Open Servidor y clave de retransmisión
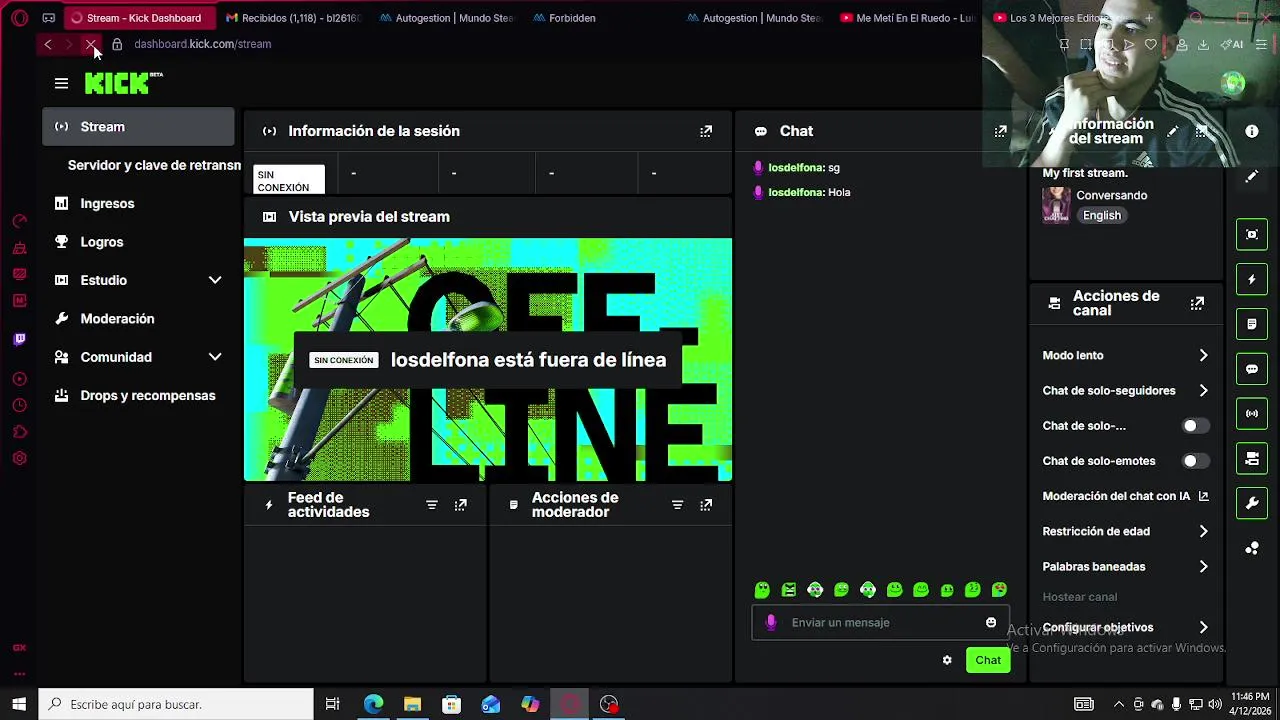The width and height of the screenshot is (1280, 720). point(154,165)
